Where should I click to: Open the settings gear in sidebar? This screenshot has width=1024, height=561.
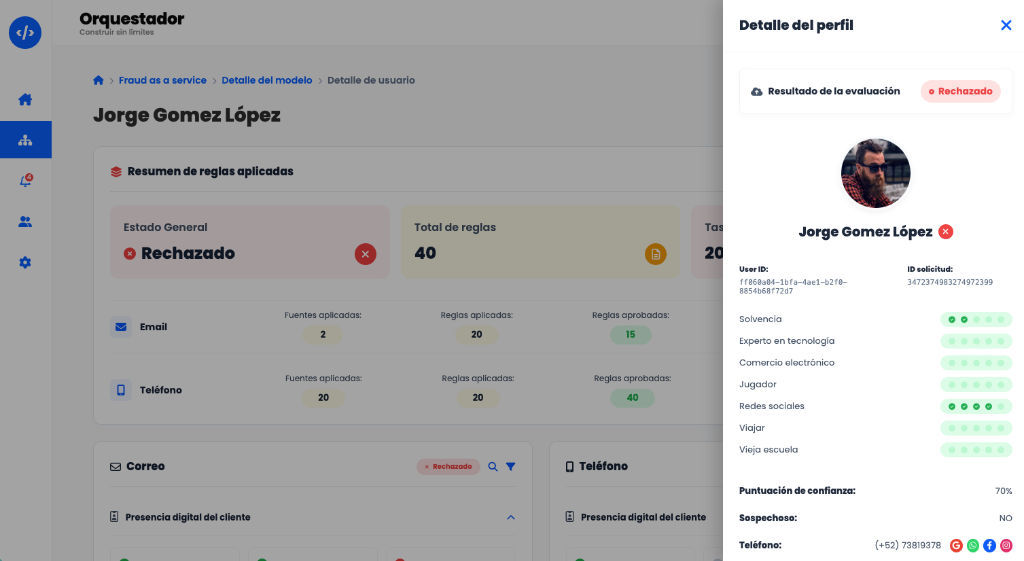point(25,263)
